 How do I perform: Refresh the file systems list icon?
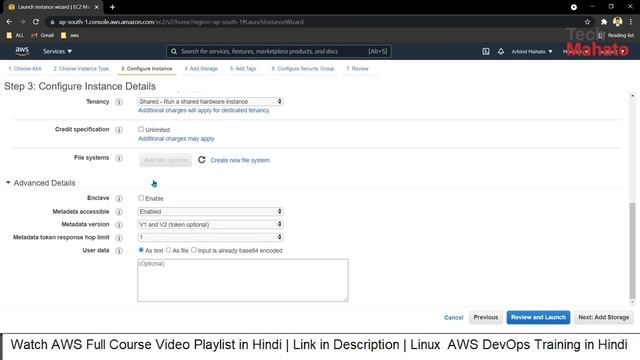point(202,160)
